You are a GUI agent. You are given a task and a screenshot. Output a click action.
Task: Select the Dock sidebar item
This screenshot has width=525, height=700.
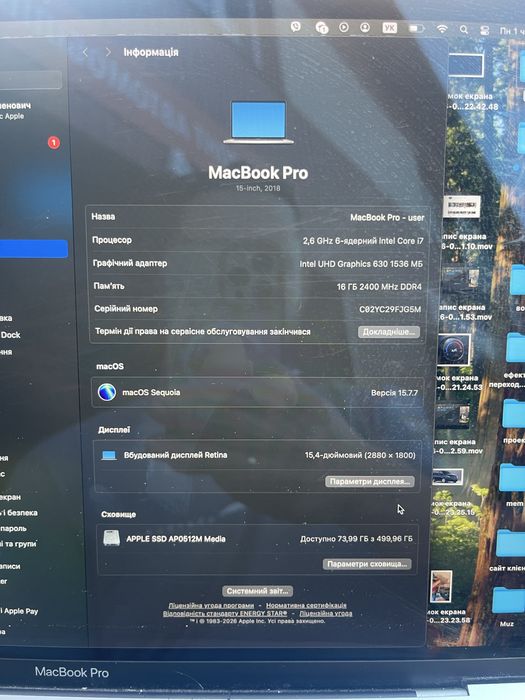pos(10,335)
